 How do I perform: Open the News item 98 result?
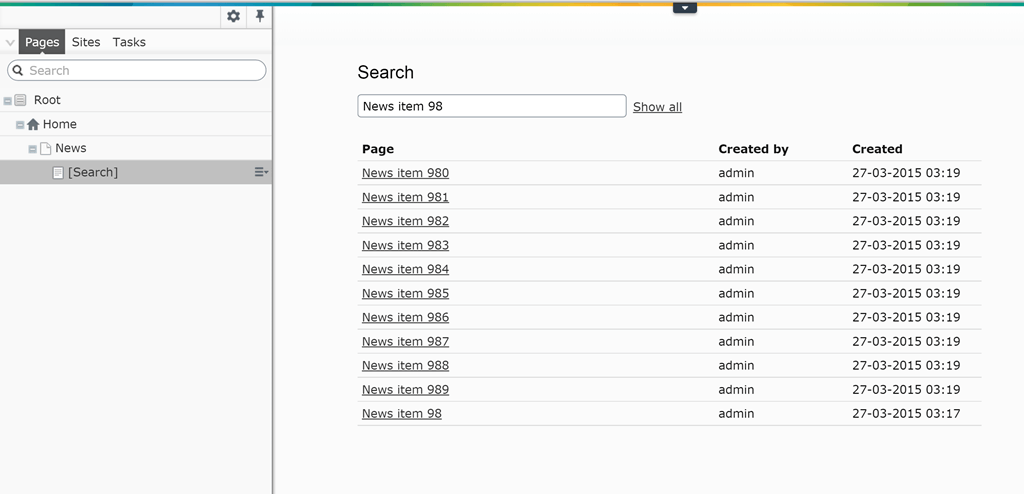402,414
